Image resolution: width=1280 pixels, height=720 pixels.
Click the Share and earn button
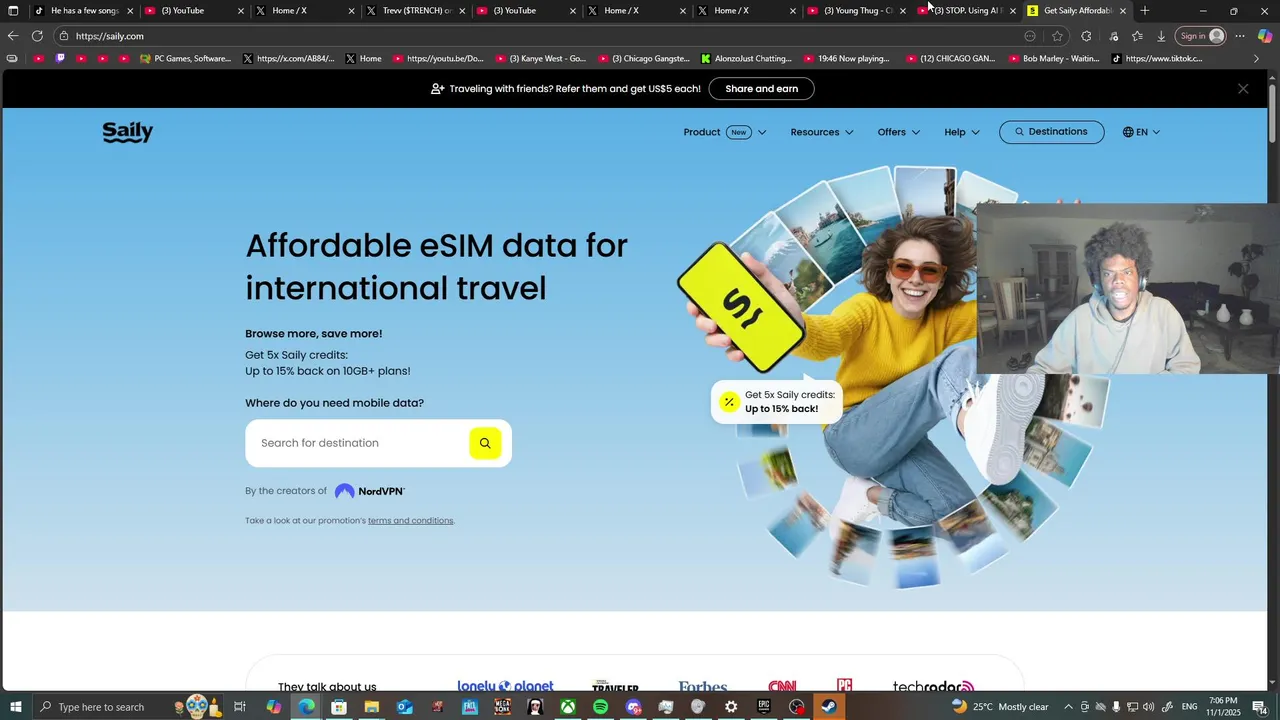click(761, 89)
